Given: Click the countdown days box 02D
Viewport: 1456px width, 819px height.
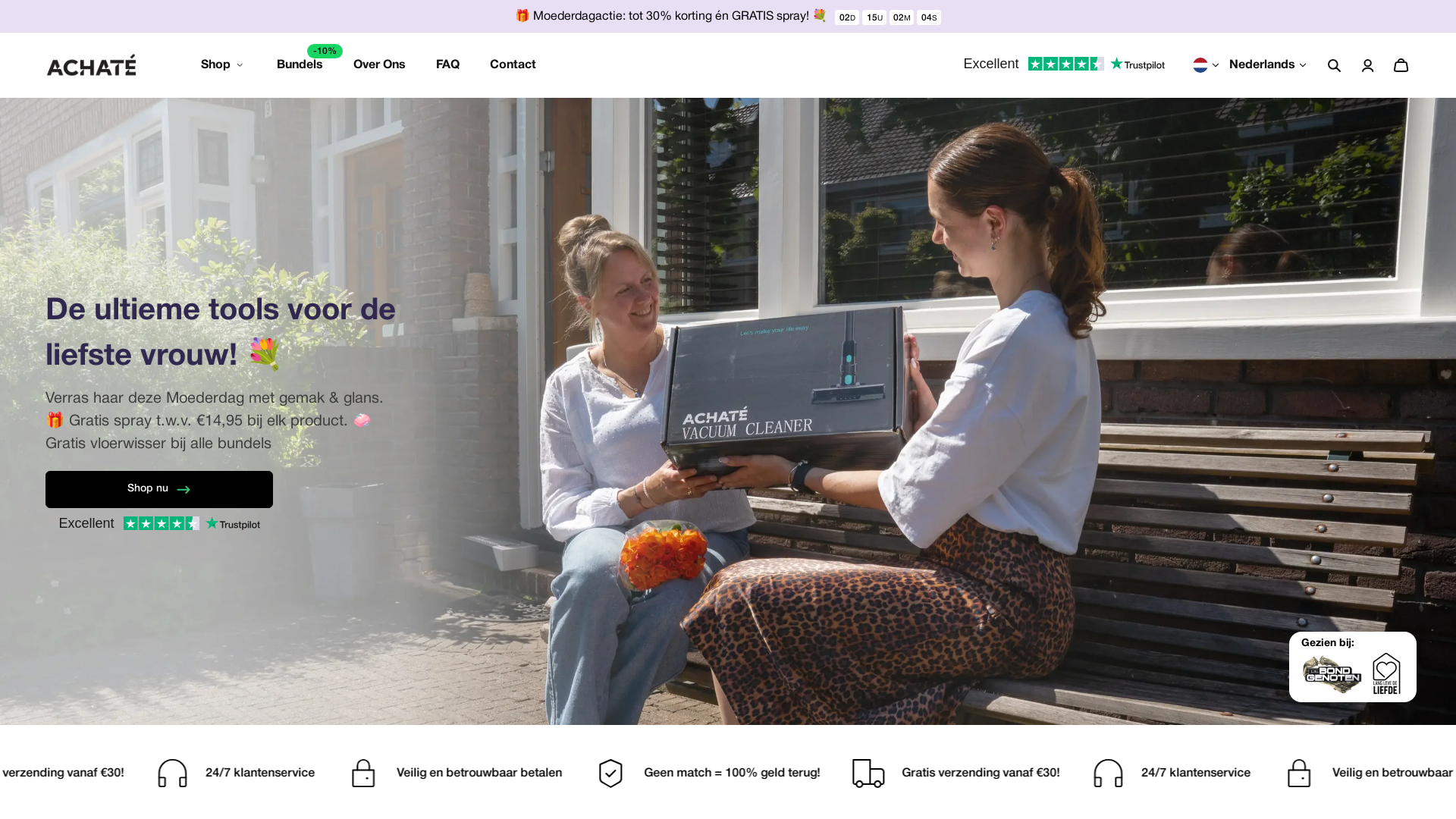Looking at the screenshot, I should click(847, 17).
